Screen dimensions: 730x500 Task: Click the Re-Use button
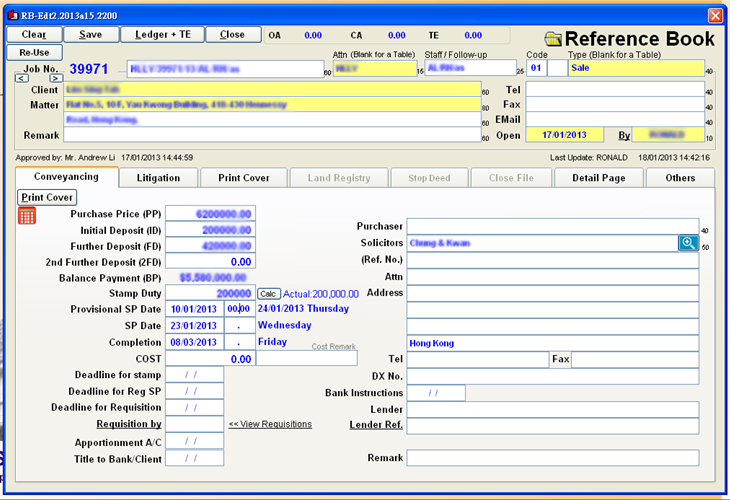pyautogui.click(x=34, y=53)
